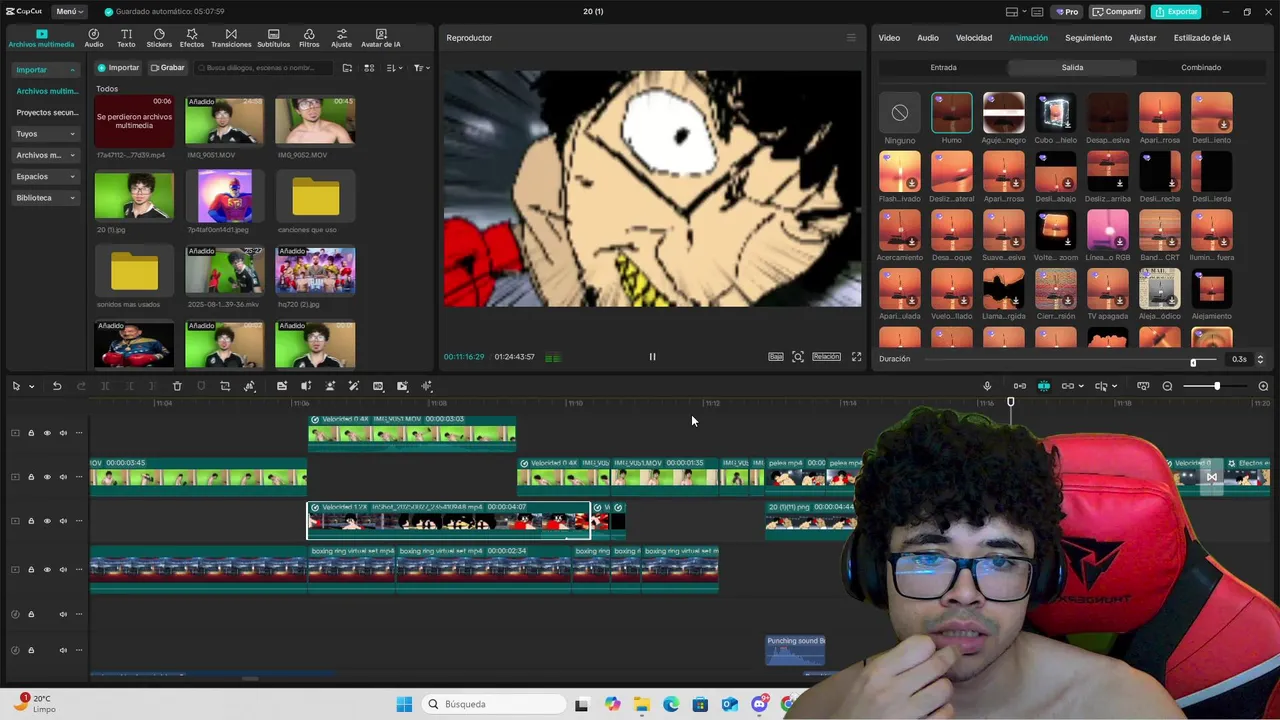Select the Ninguno animation option
1280x720 pixels.
(899, 118)
